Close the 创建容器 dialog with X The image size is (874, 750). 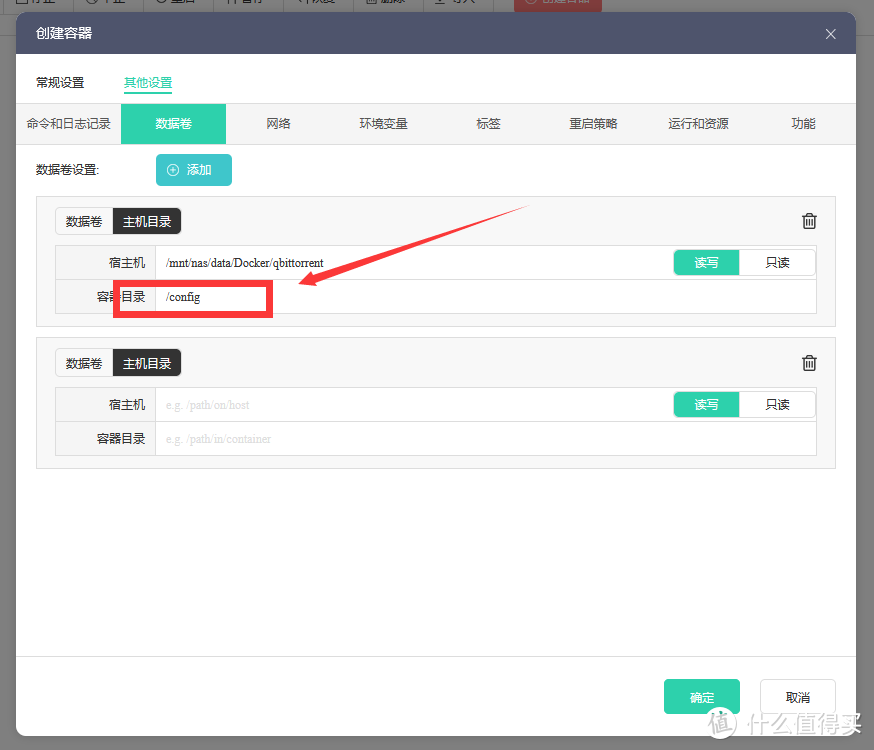830,34
